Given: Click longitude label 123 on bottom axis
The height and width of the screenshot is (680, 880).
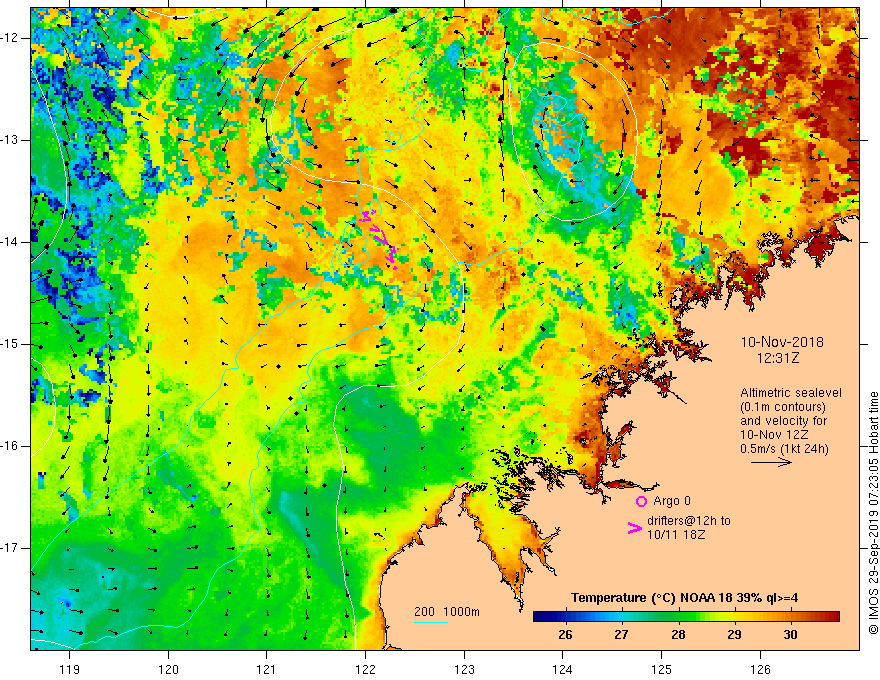Looking at the screenshot, I should [464, 669].
